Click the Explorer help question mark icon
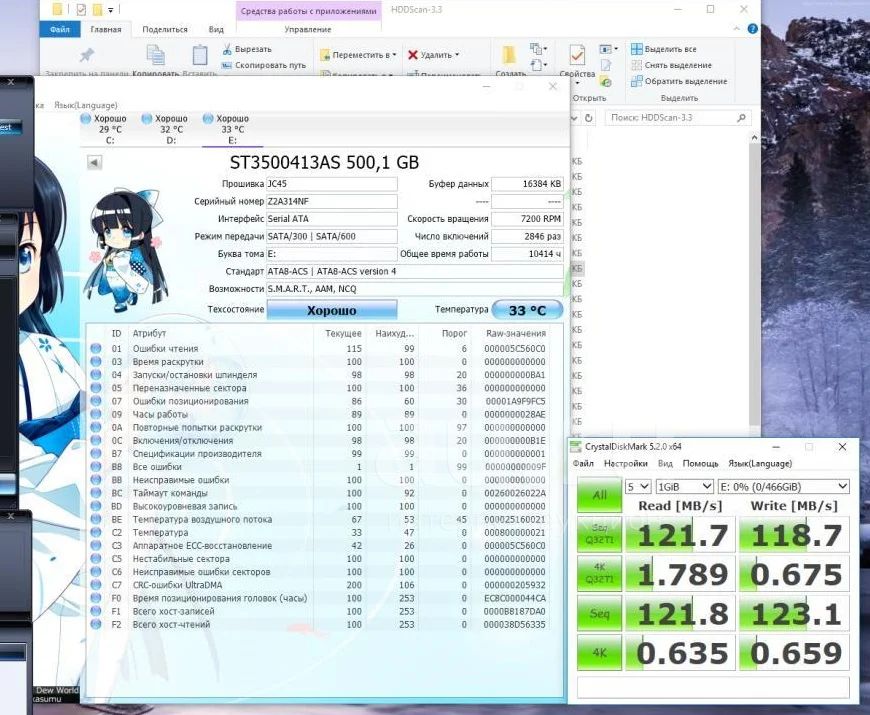This screenshot has width=870, height=715. pyautogui.click(x=752, y=29)
